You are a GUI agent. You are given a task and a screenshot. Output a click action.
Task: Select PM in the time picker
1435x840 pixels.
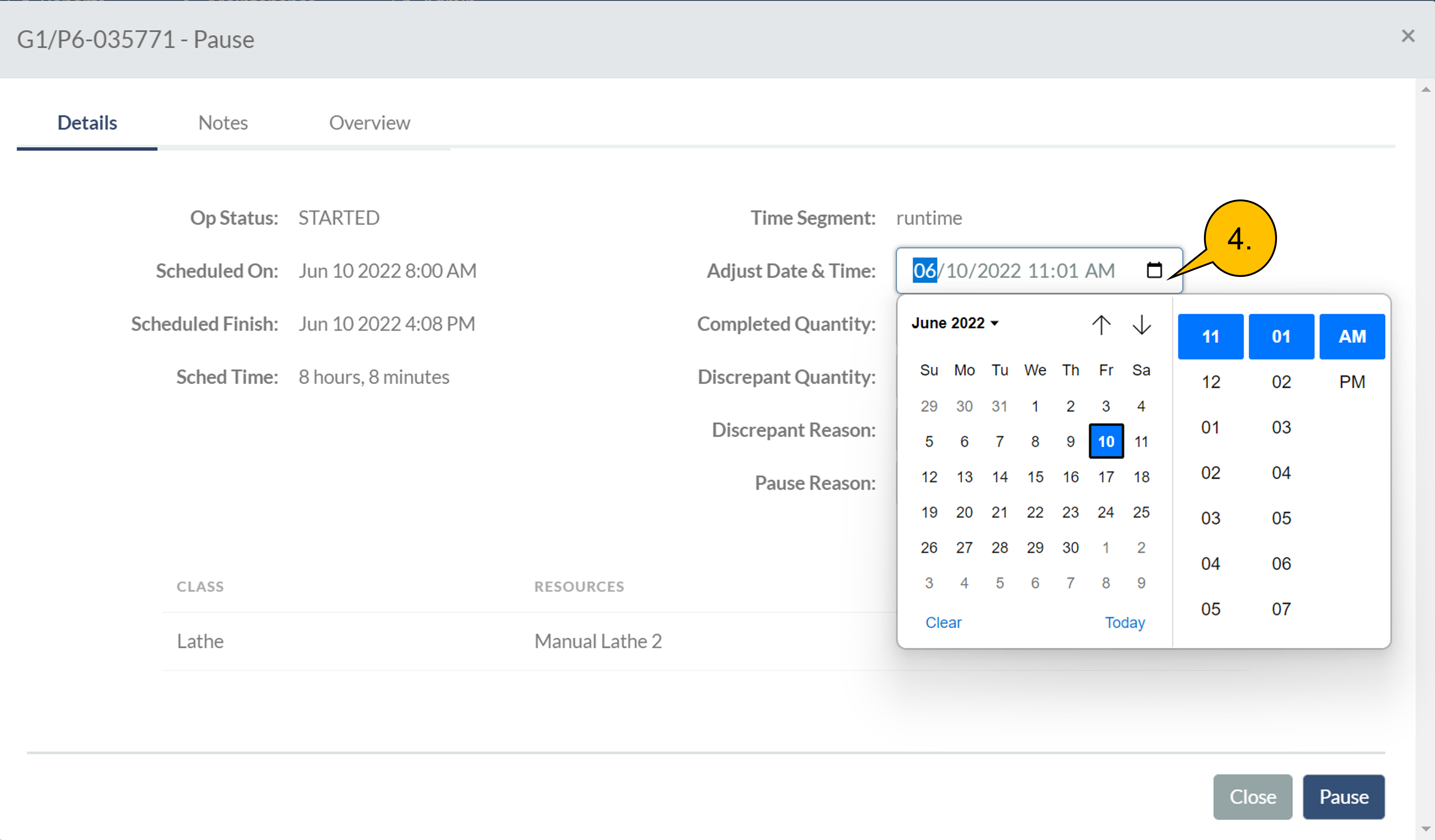[x=1352, y=382]
